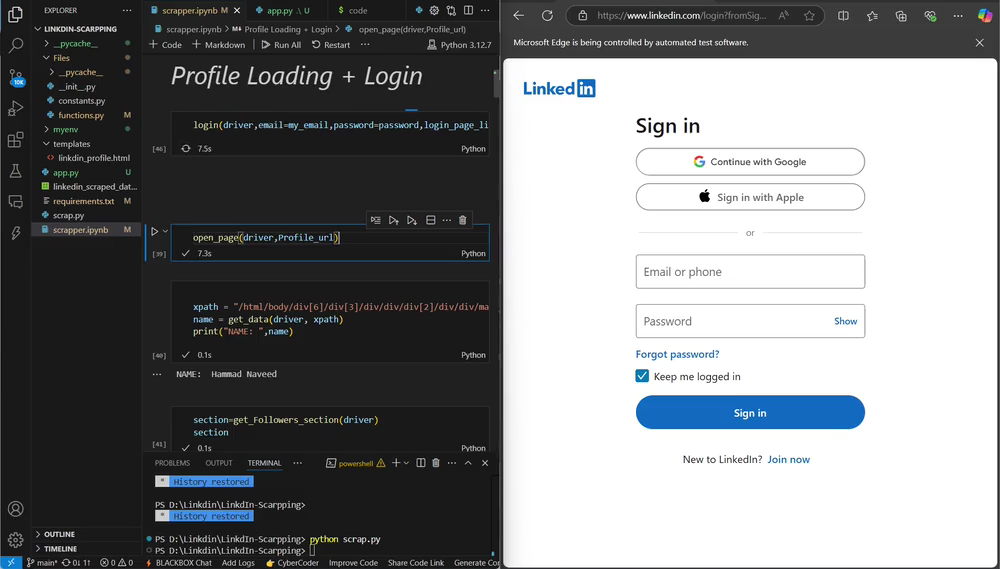The height and width of the screenshot is (569, 1000).
Task: Click the Edge browser back arrow
Action: click(519, 16)
